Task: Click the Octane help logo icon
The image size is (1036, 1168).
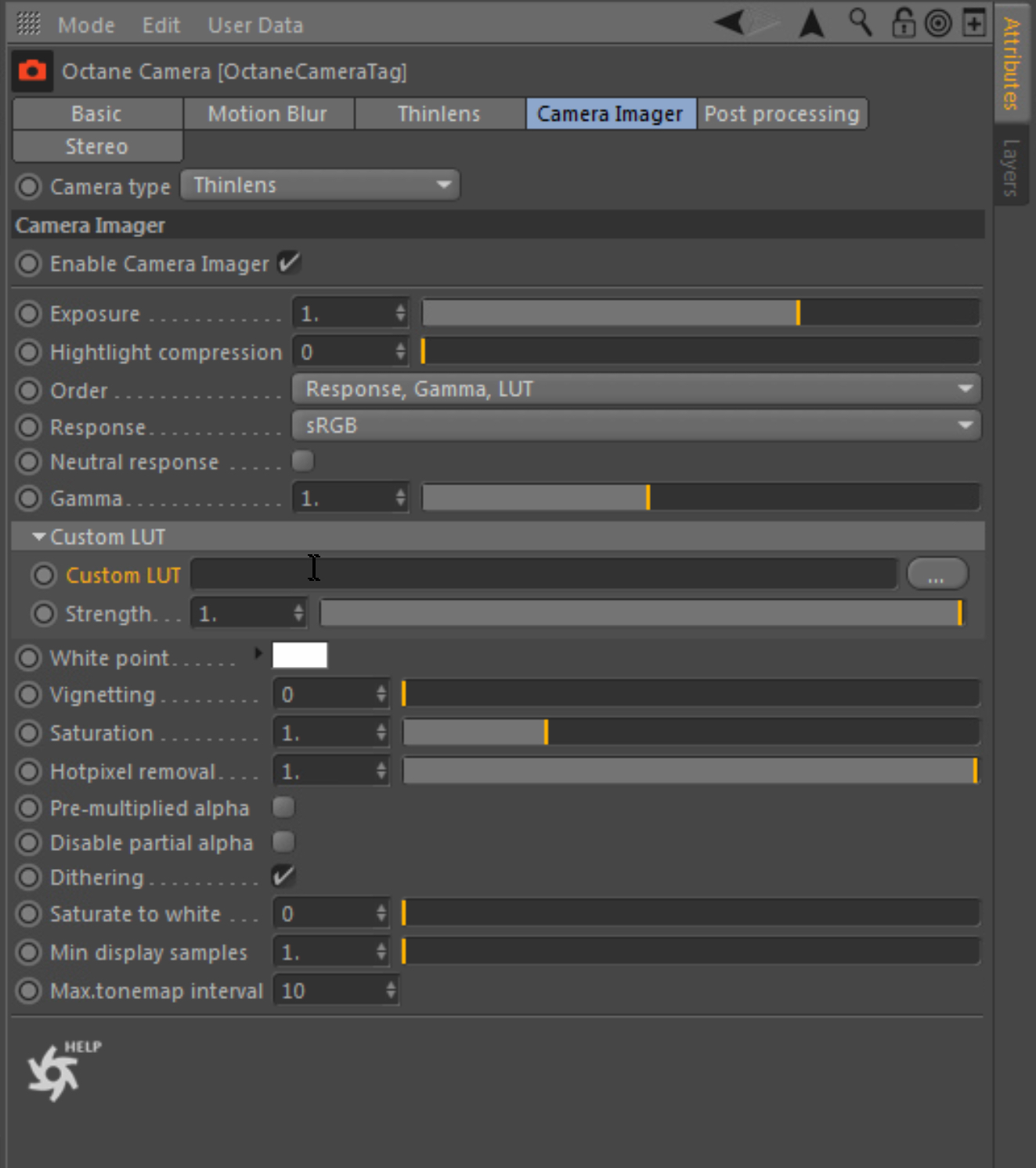Action: pyautogui.click(x=55, y=1071)
